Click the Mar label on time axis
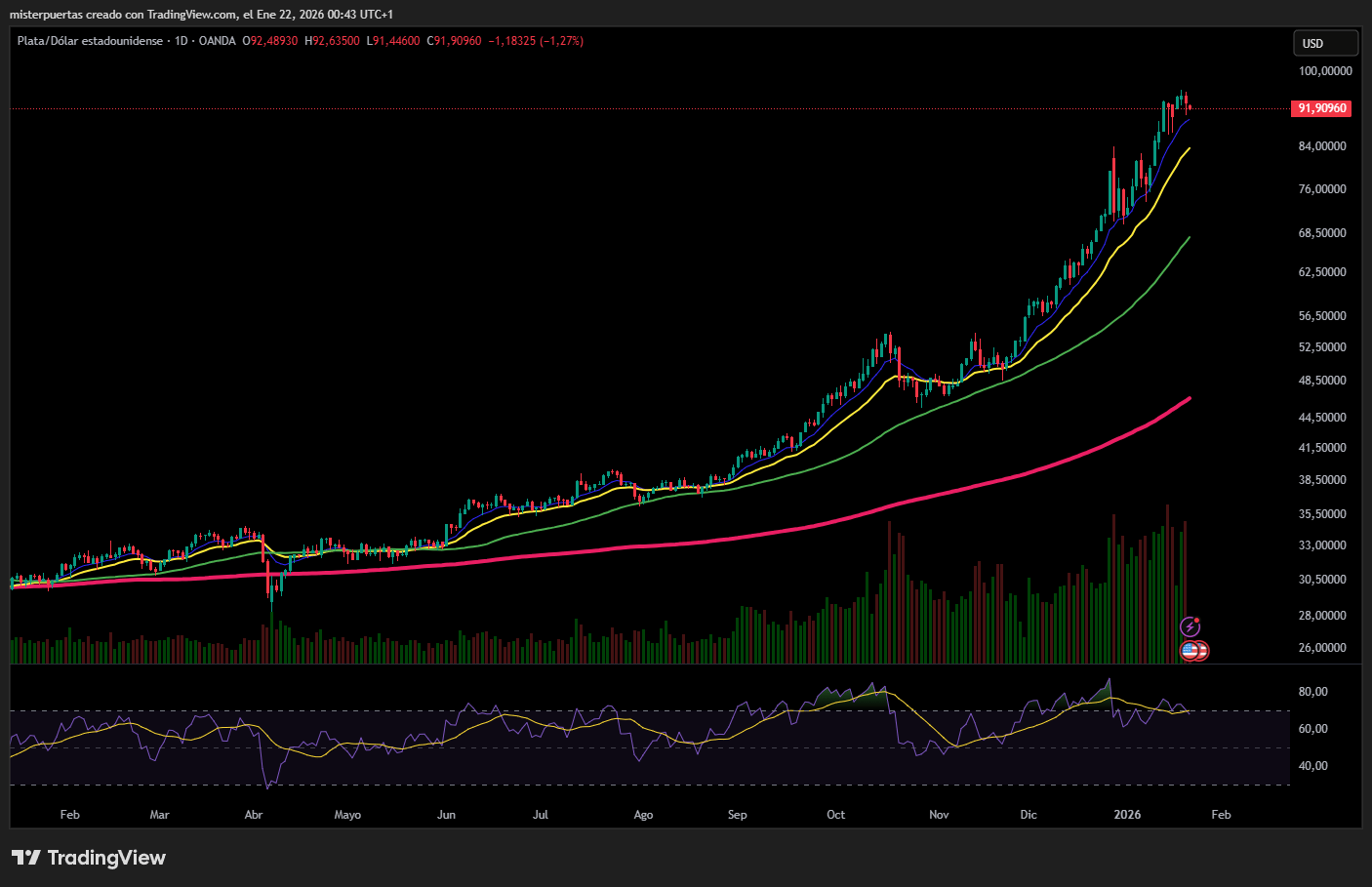 (x=159, y=815)
